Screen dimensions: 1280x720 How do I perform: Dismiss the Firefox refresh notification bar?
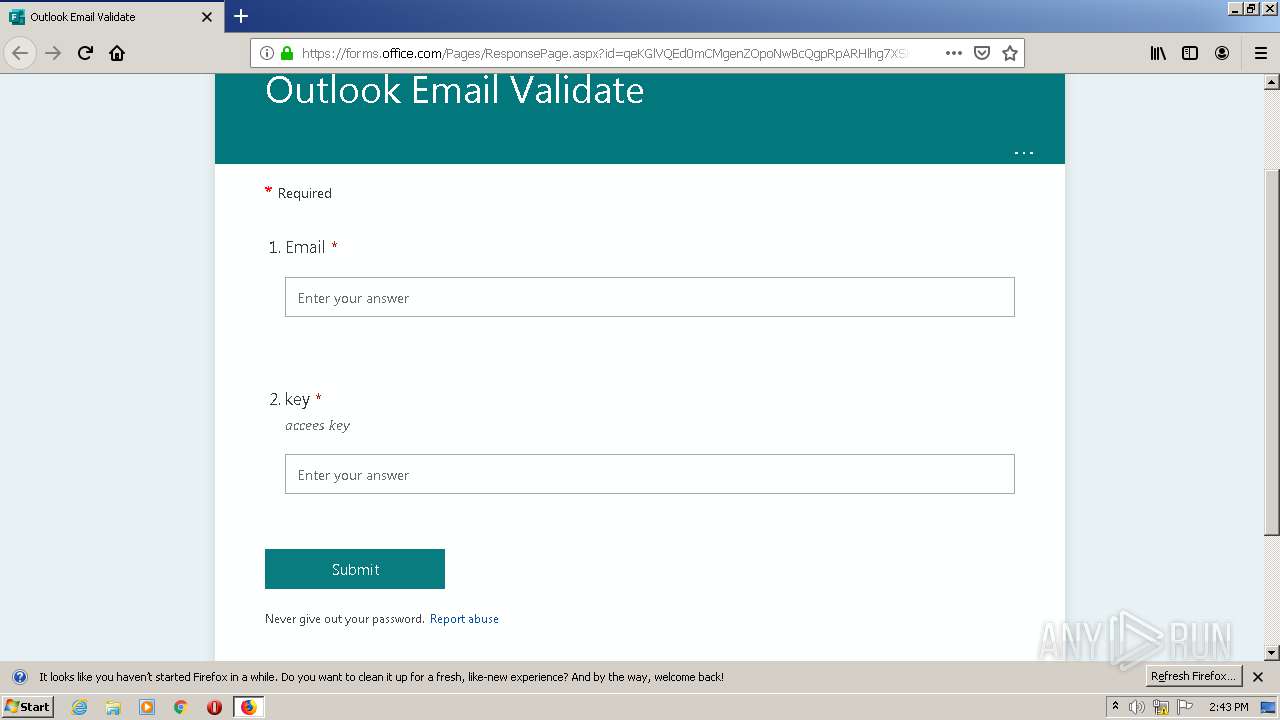[1258, 677]
